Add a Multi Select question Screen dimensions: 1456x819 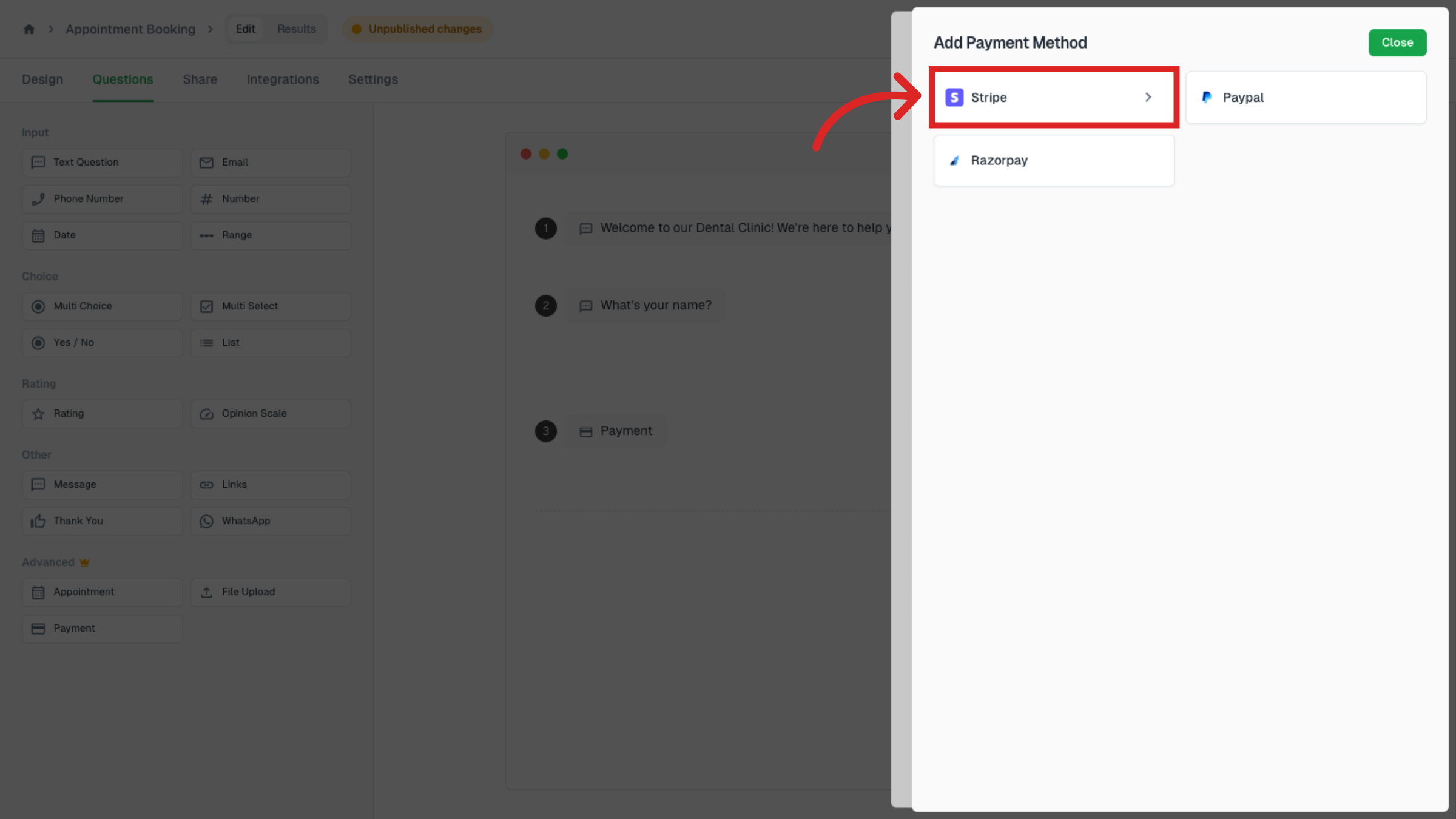[x=271, y=306]
